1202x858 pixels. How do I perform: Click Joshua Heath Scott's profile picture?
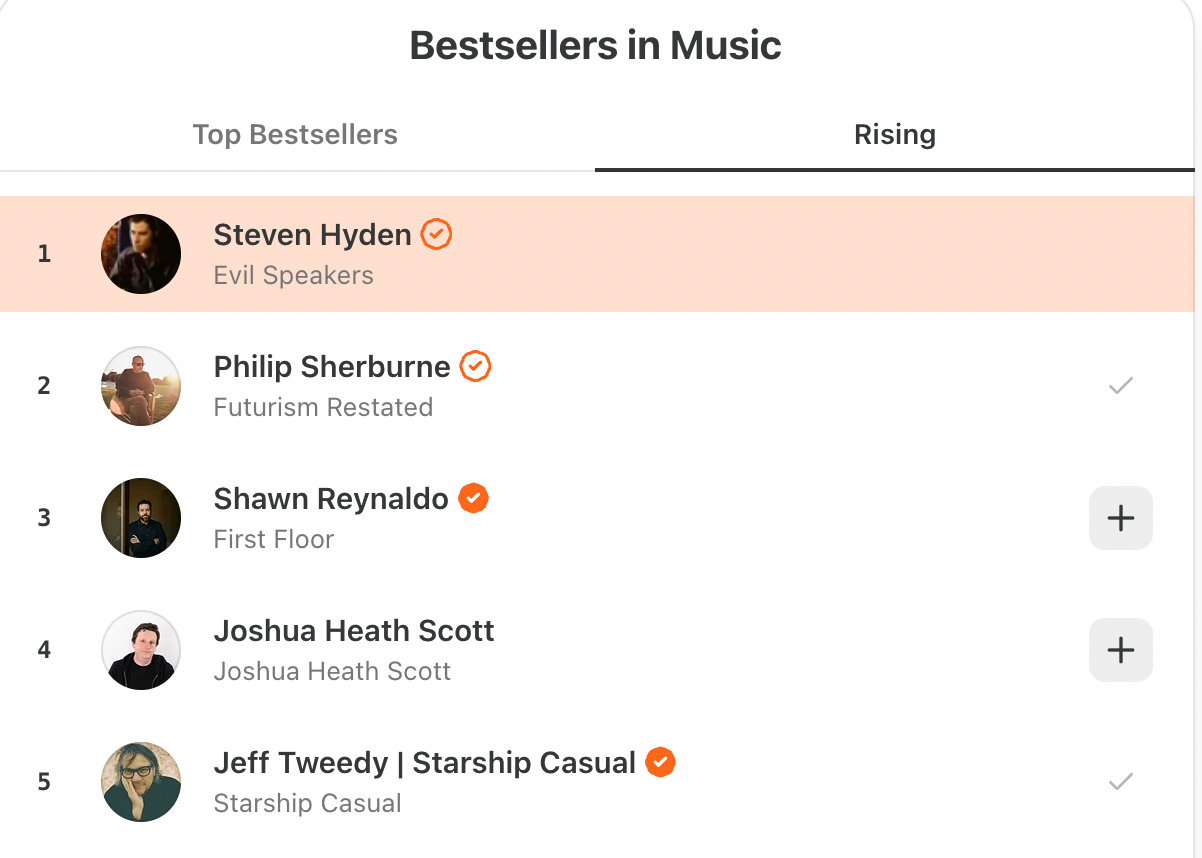141,650
